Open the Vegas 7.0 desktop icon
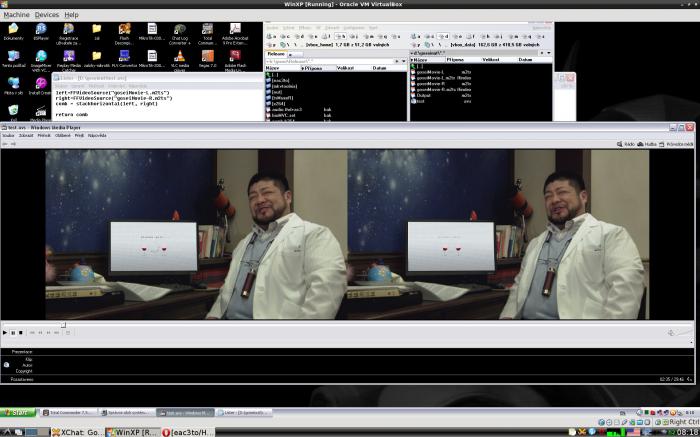This screenshot has width=700, height=437. (x=208, y=59)
